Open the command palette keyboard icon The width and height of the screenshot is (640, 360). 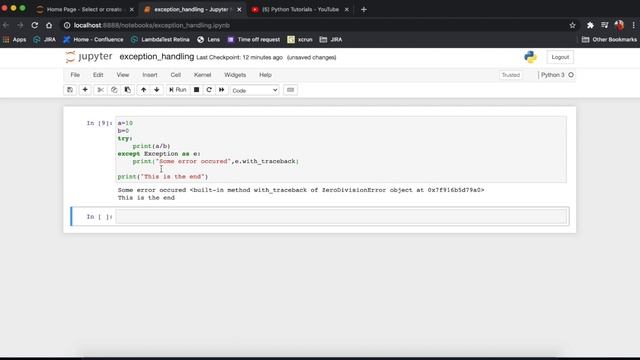click(x=290, y=90)
